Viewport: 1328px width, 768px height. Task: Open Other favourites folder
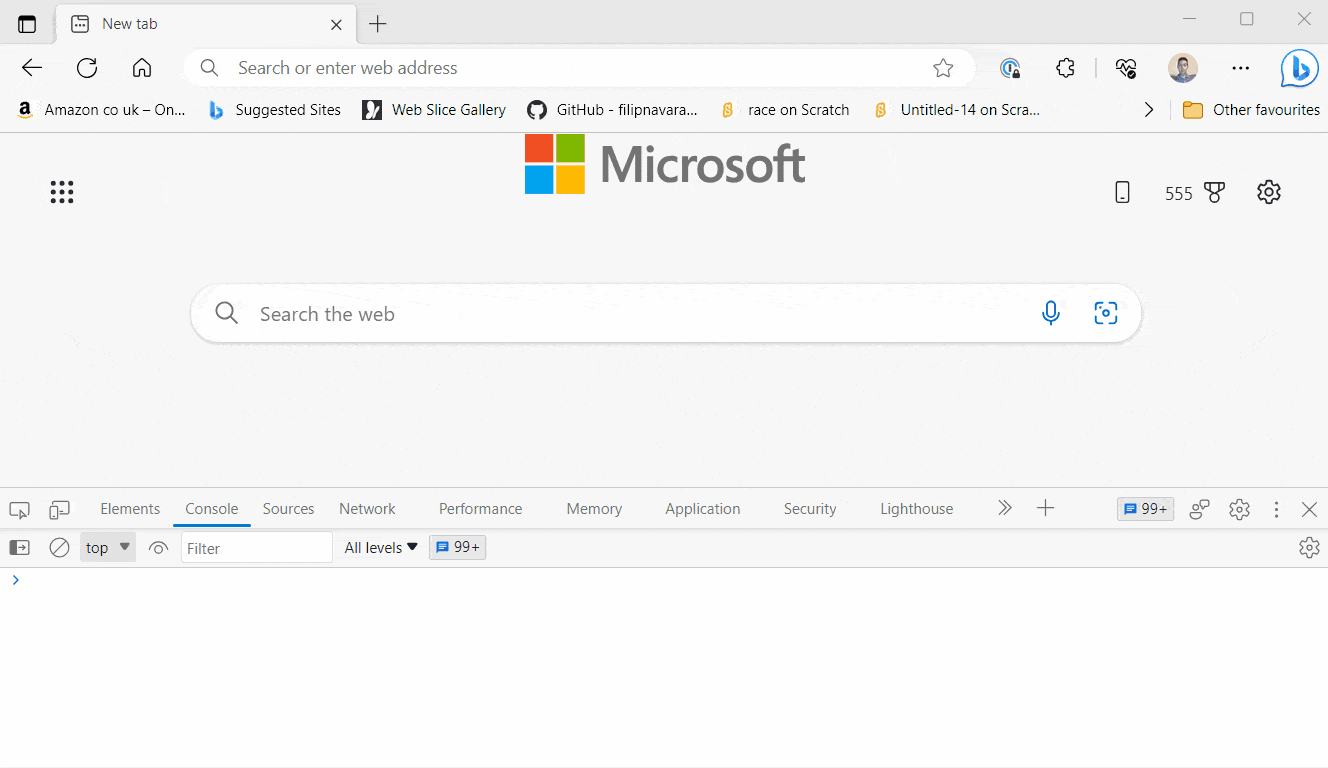tap(1251, 110)
